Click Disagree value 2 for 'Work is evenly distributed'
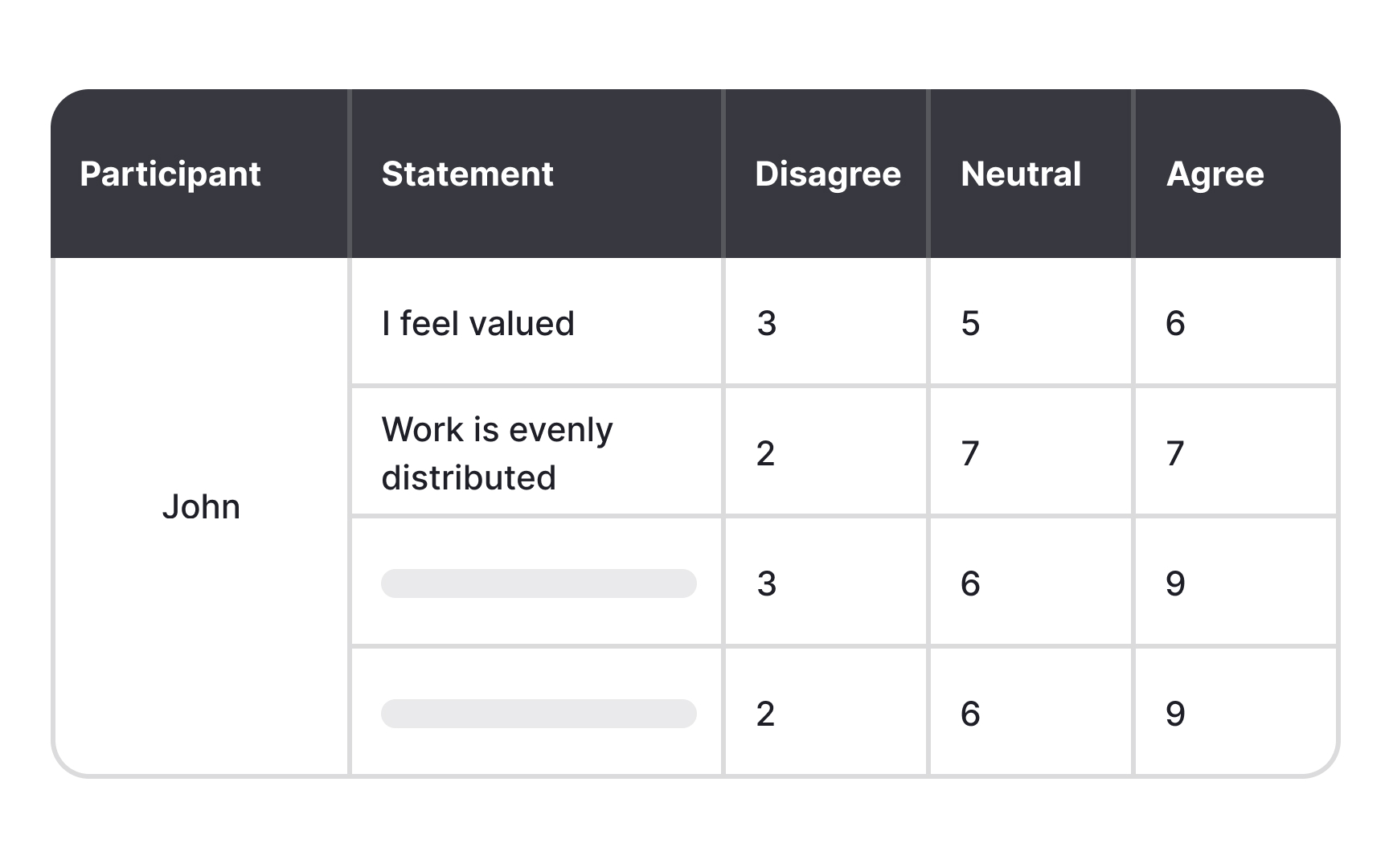The width and height of the screenshot is (1389, 868). 765,454
